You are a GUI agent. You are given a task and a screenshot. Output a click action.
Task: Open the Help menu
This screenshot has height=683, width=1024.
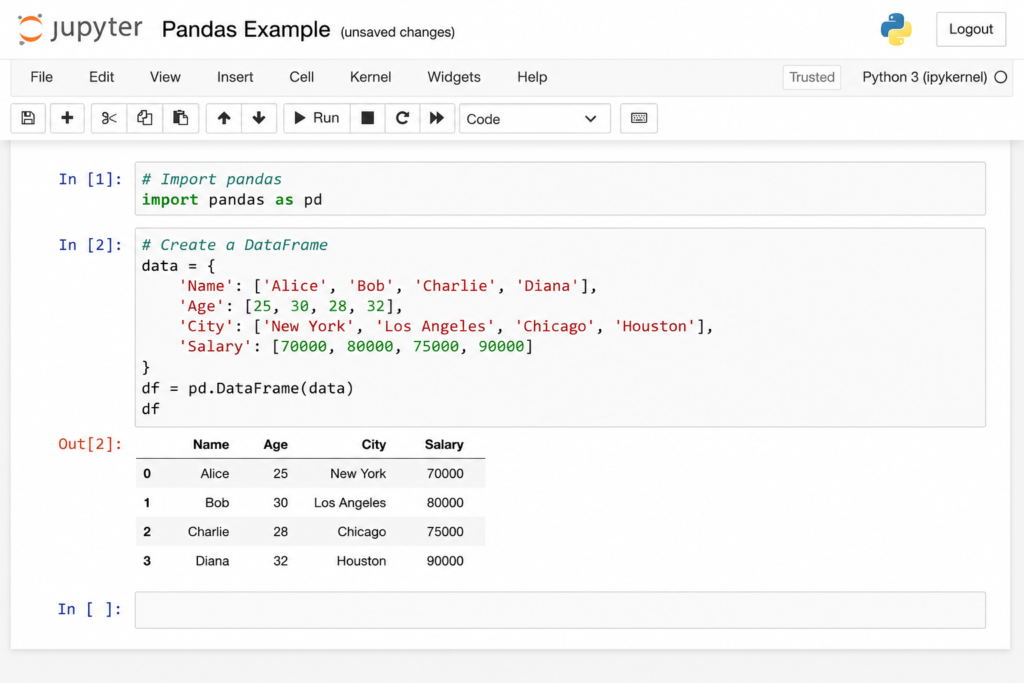click(x=532, y=77)
